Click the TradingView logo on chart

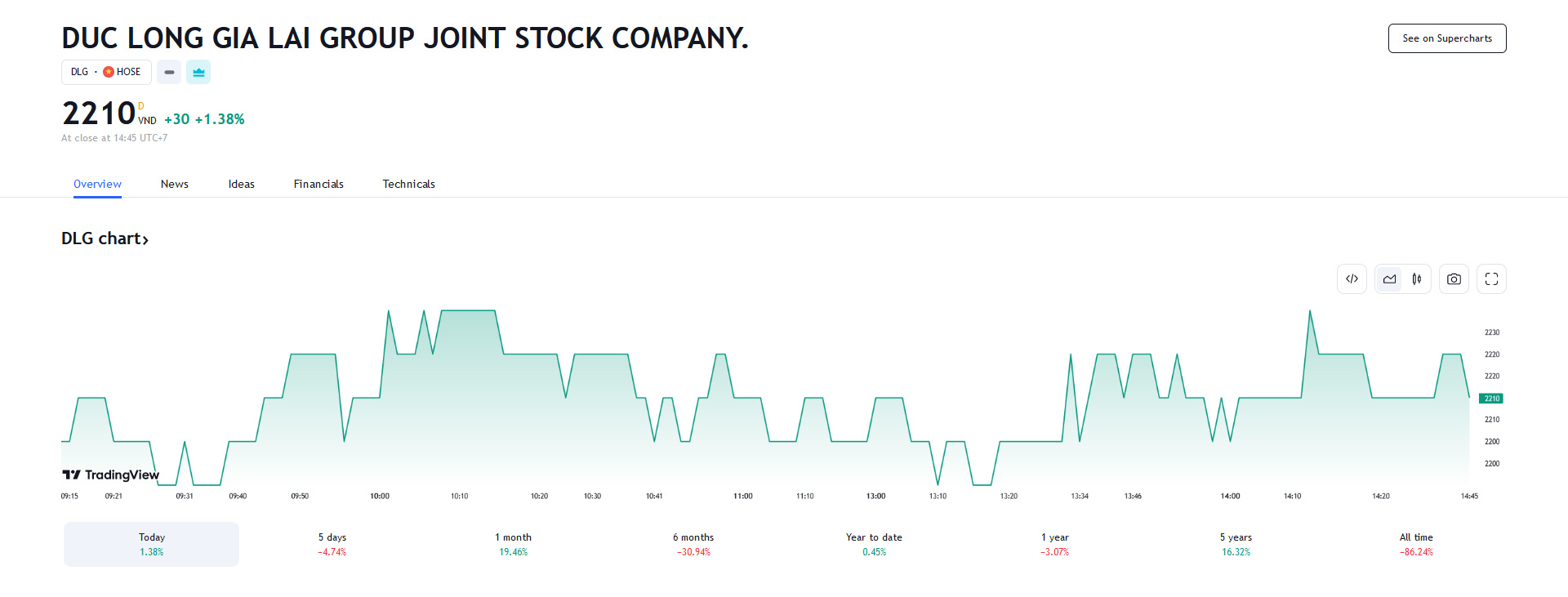[111, 474]
